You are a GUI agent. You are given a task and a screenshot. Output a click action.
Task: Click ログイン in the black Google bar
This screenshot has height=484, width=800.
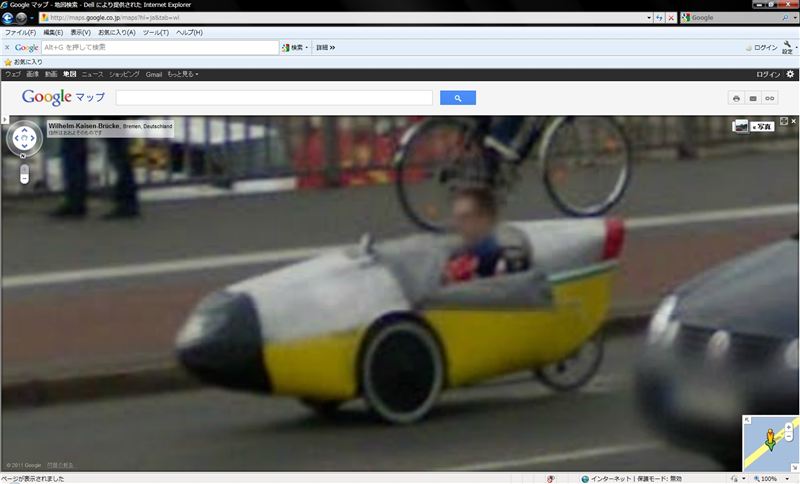(x=768, y=74)
